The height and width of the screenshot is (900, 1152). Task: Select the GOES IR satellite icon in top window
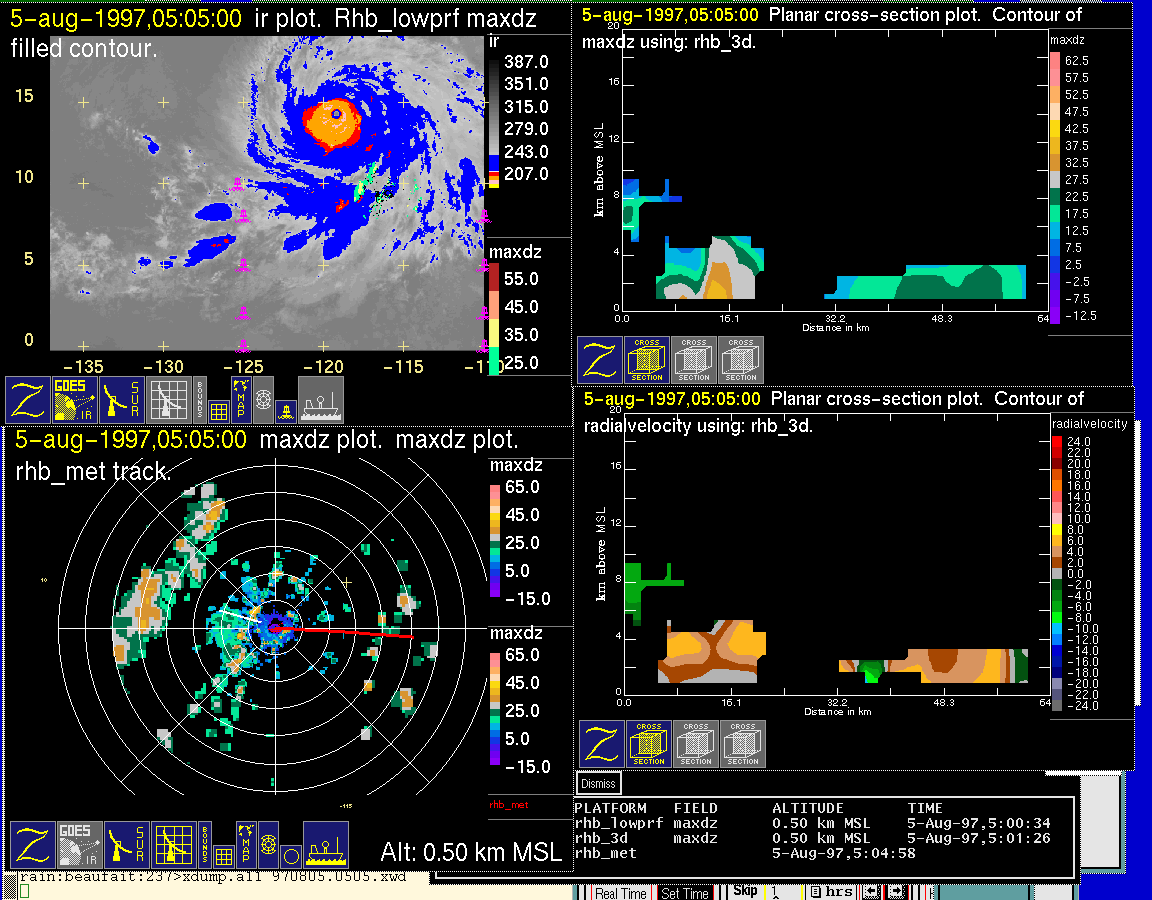(77, 400)
